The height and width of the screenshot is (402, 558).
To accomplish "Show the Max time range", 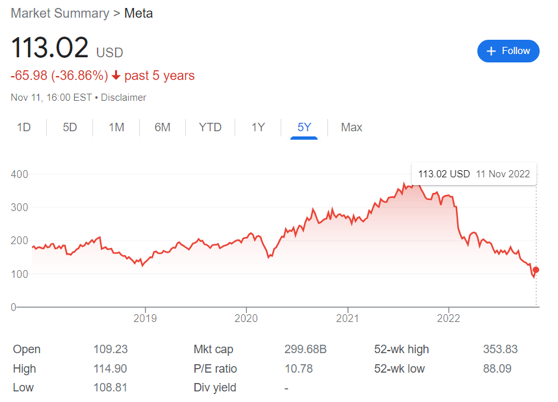I will point(352,127).
